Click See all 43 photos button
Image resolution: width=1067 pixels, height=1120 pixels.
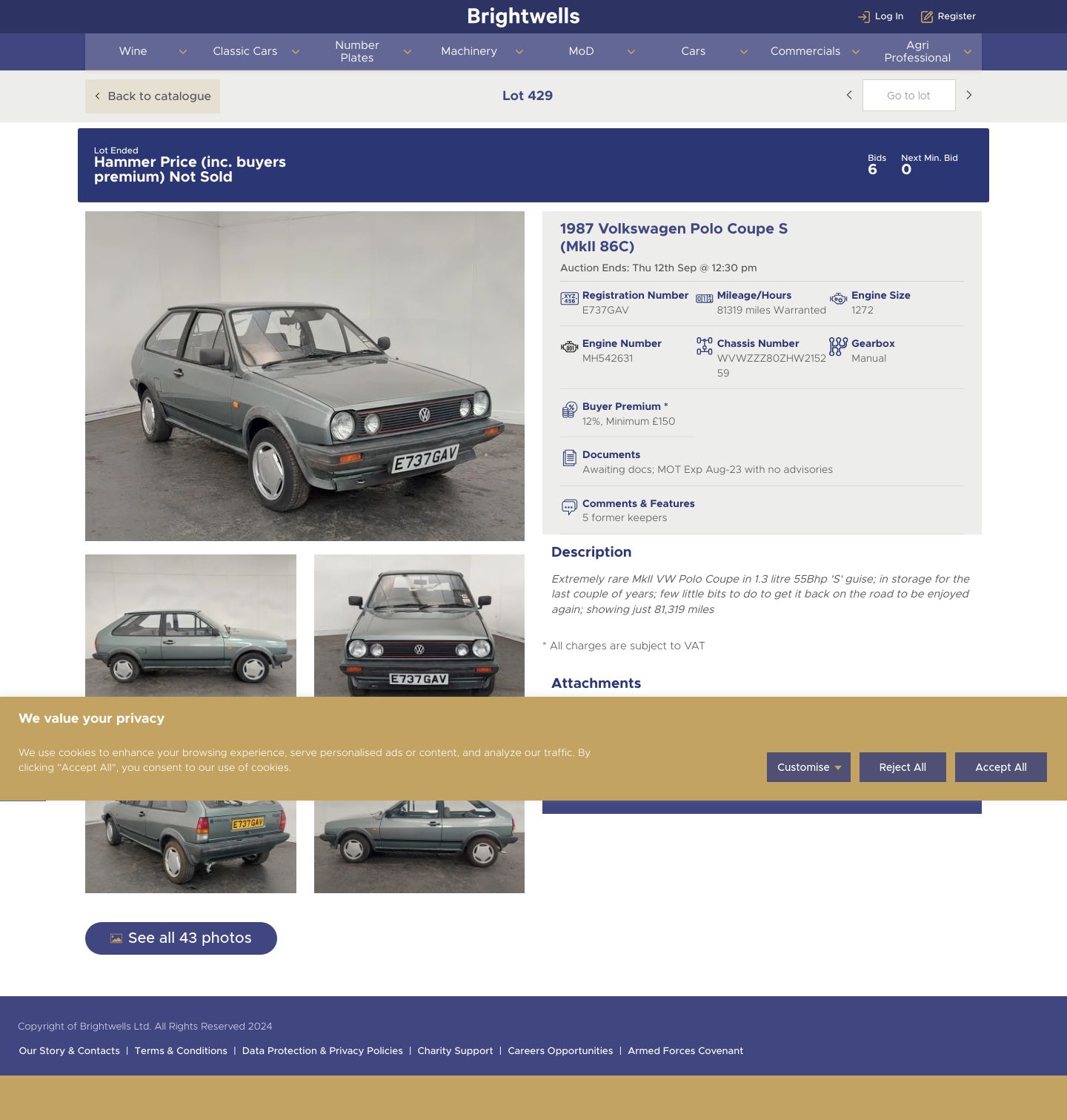coord(181,938)
